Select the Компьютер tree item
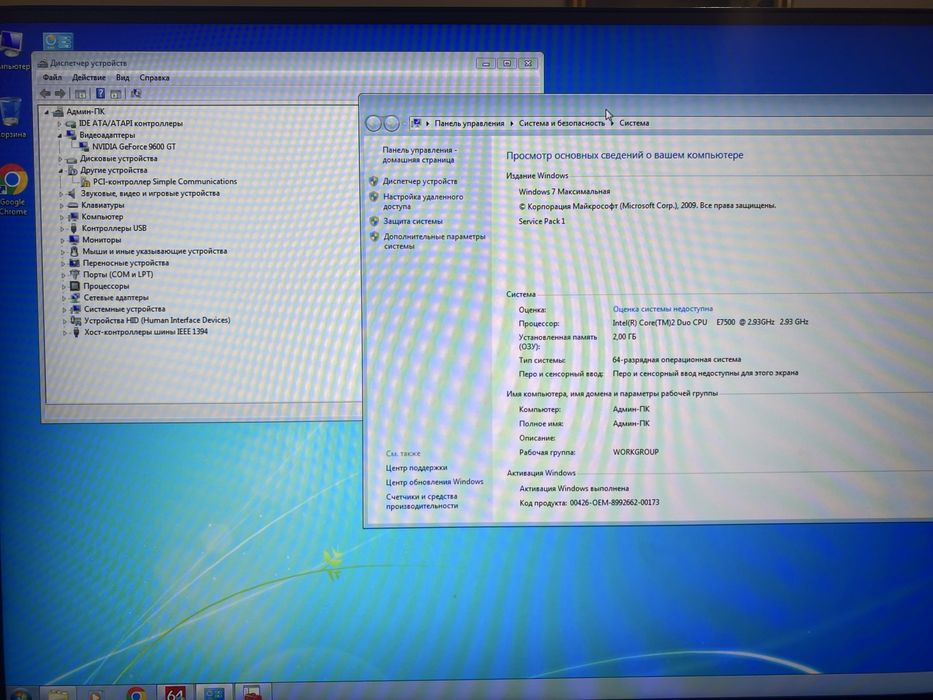933x700 pixels. pos(102,217)
